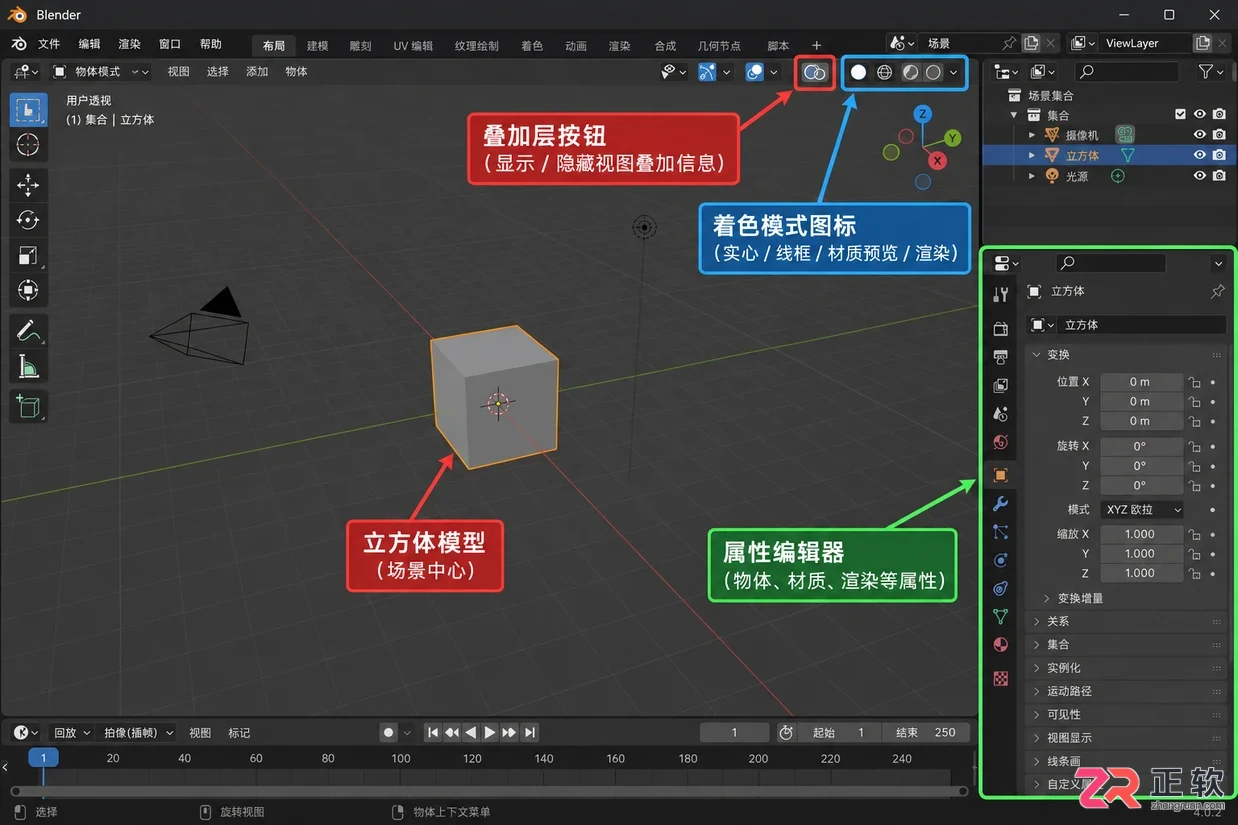Switch to the UV 编辑 workspace tab
The image size is (1238, 825).
413,46
